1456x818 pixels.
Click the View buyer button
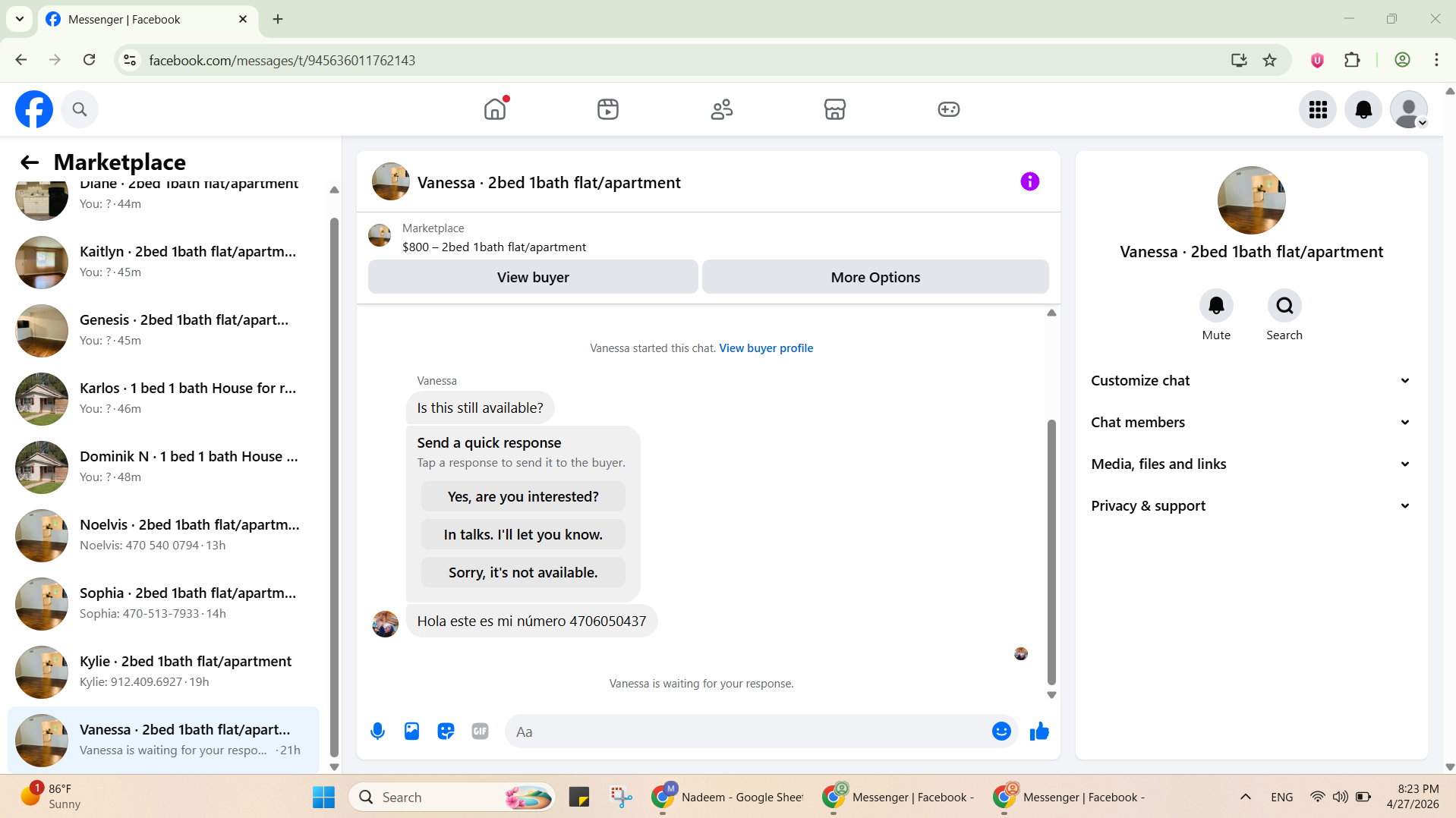(533, 277)
